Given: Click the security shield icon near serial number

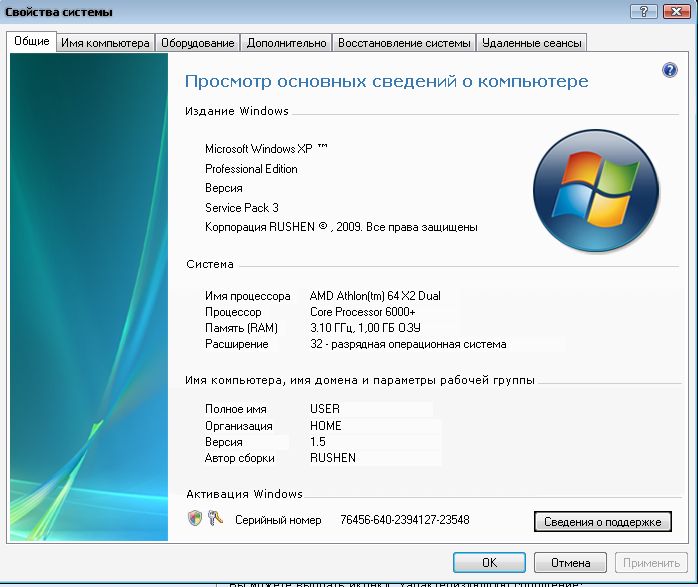Looking at the screenshot, I should click(195, 519).
